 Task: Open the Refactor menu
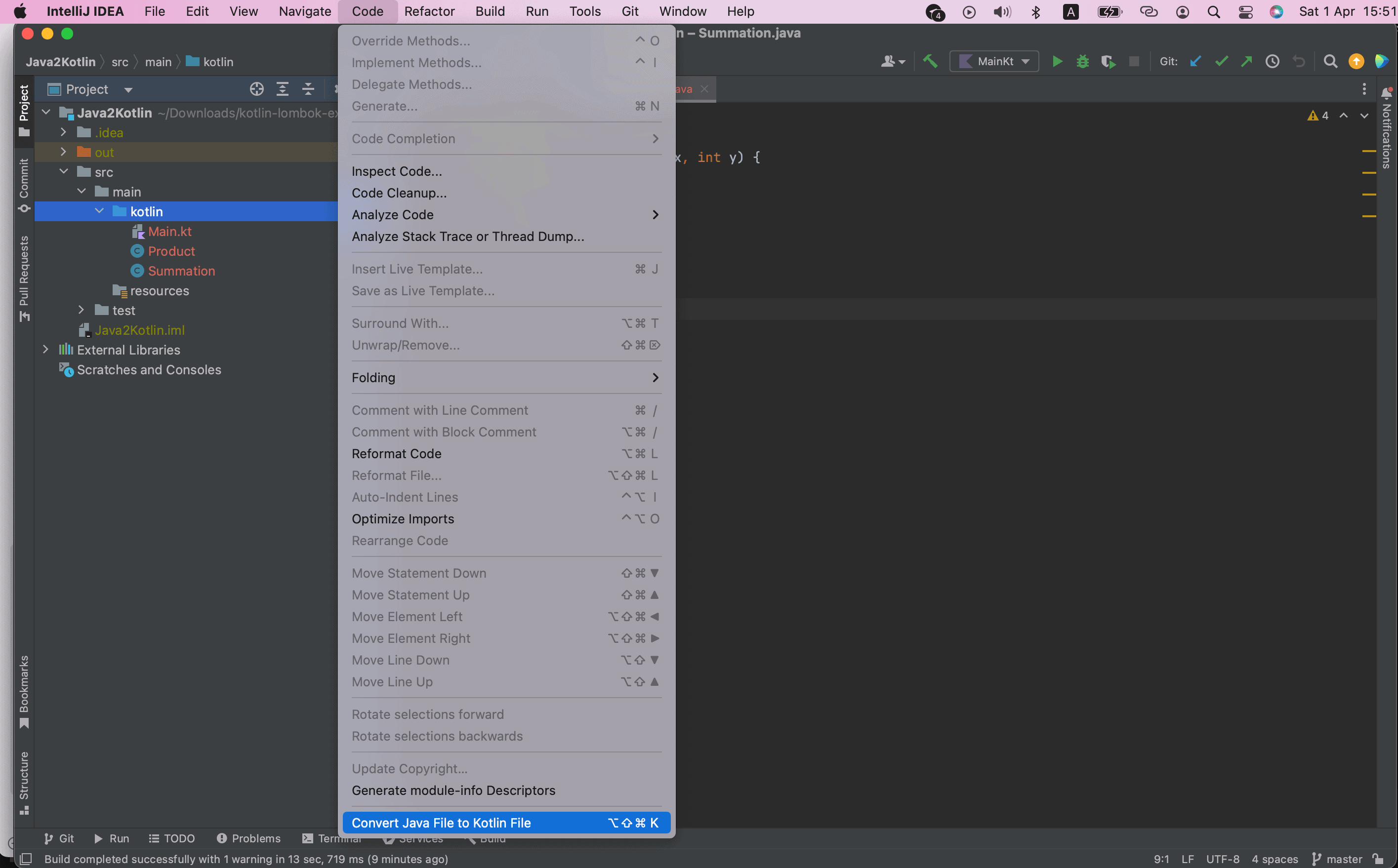429,11
